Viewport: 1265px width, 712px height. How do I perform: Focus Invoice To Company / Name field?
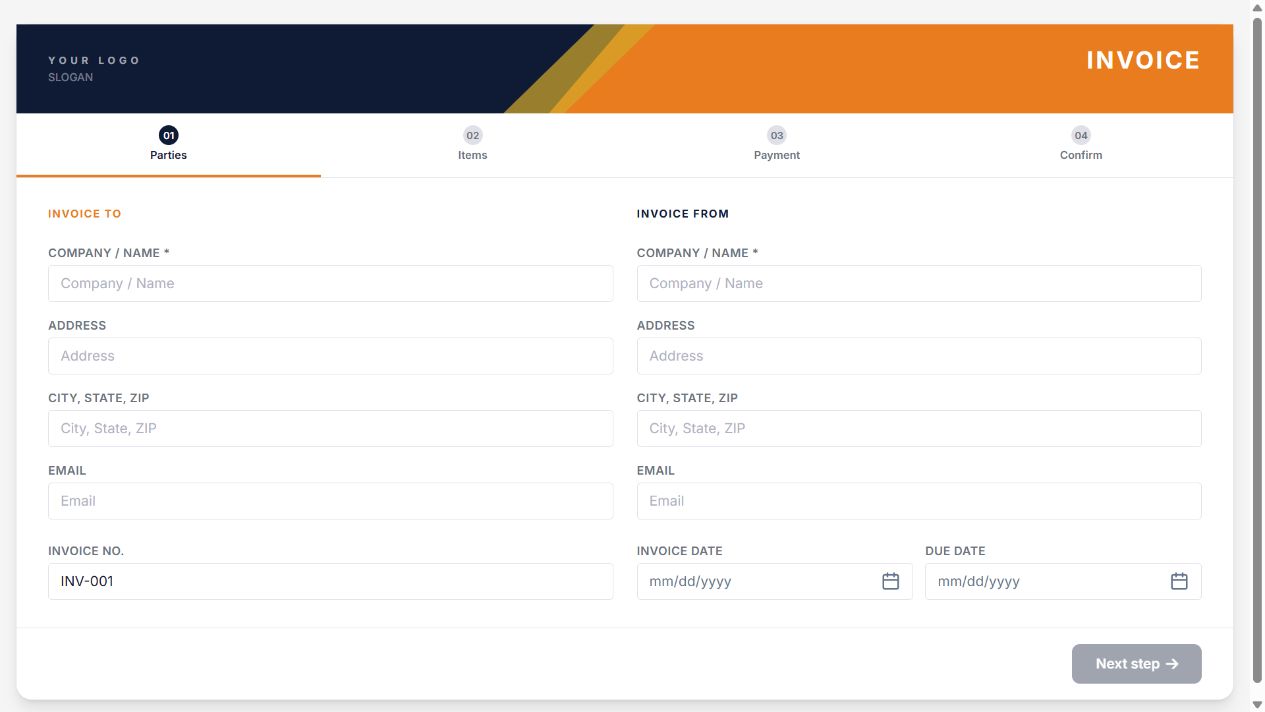(x=331, y=283)
